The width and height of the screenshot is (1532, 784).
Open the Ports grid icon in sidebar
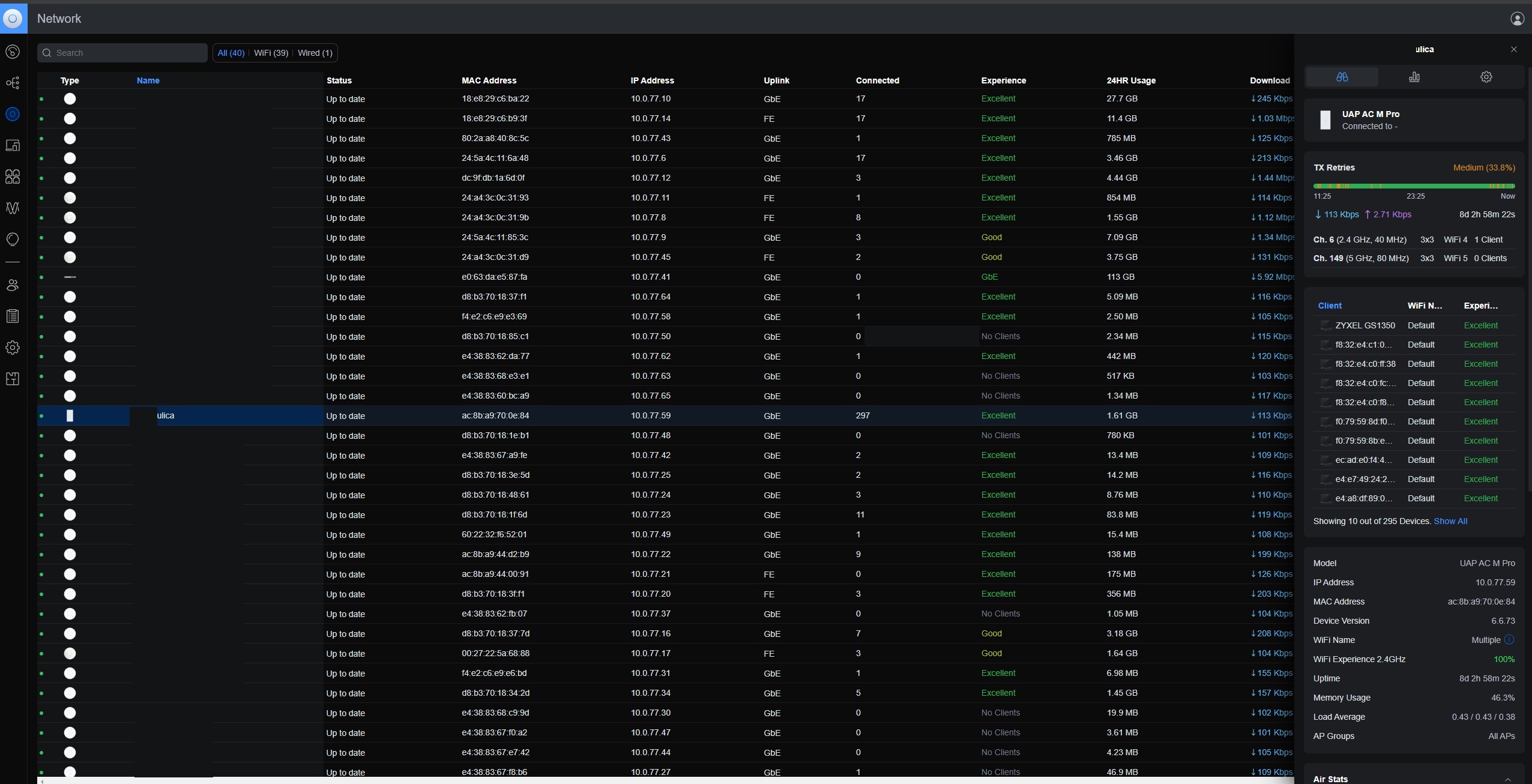13,176
